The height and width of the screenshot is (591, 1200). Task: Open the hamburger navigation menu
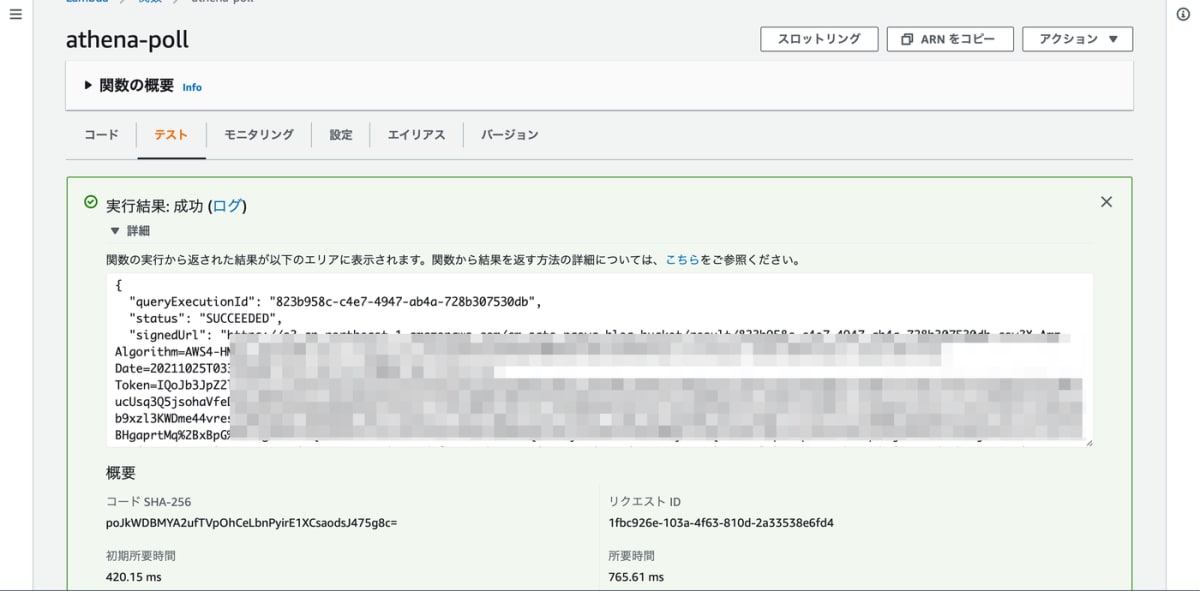(x=15, y=14)
